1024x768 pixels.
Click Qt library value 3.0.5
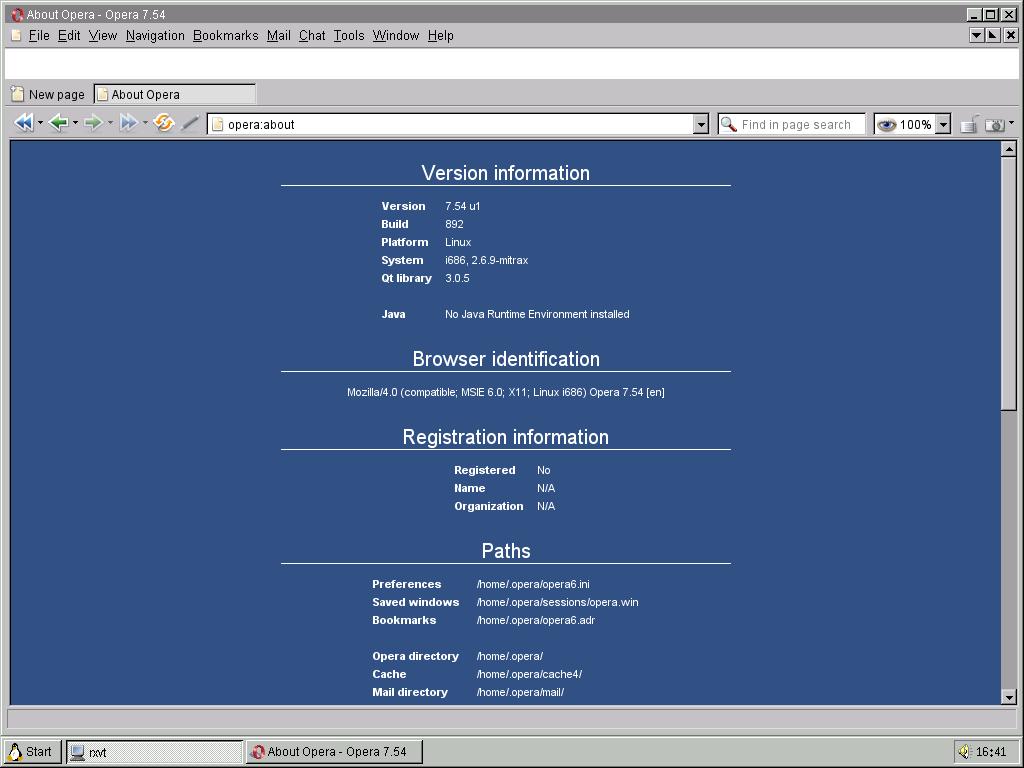pos(457,278)
